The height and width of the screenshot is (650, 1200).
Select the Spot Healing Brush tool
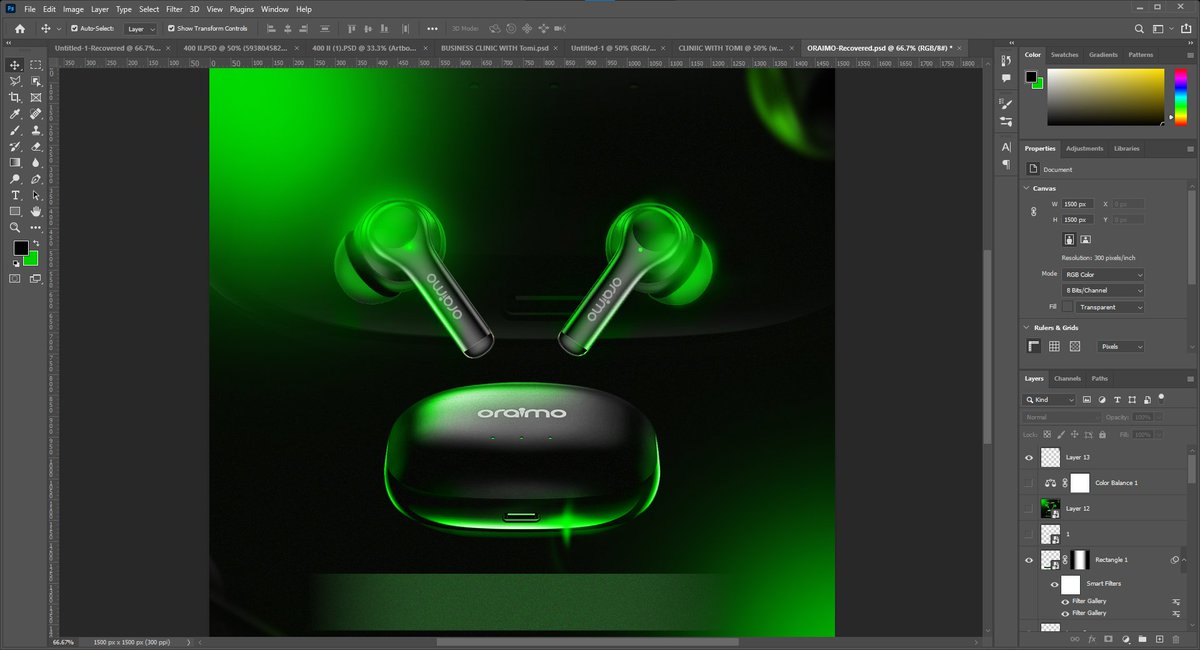point(36,113)
